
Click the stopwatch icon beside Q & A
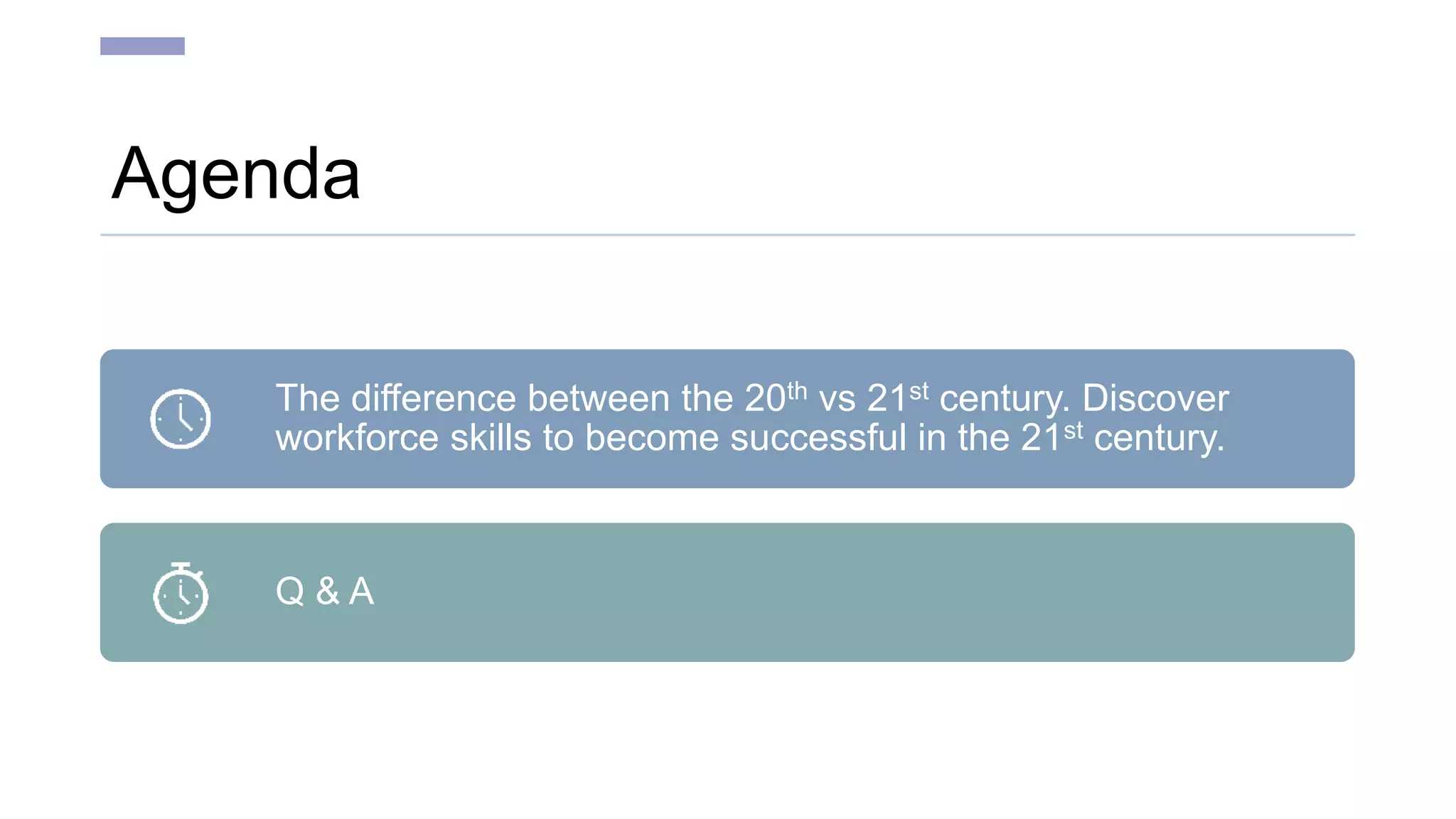[181, 593]
